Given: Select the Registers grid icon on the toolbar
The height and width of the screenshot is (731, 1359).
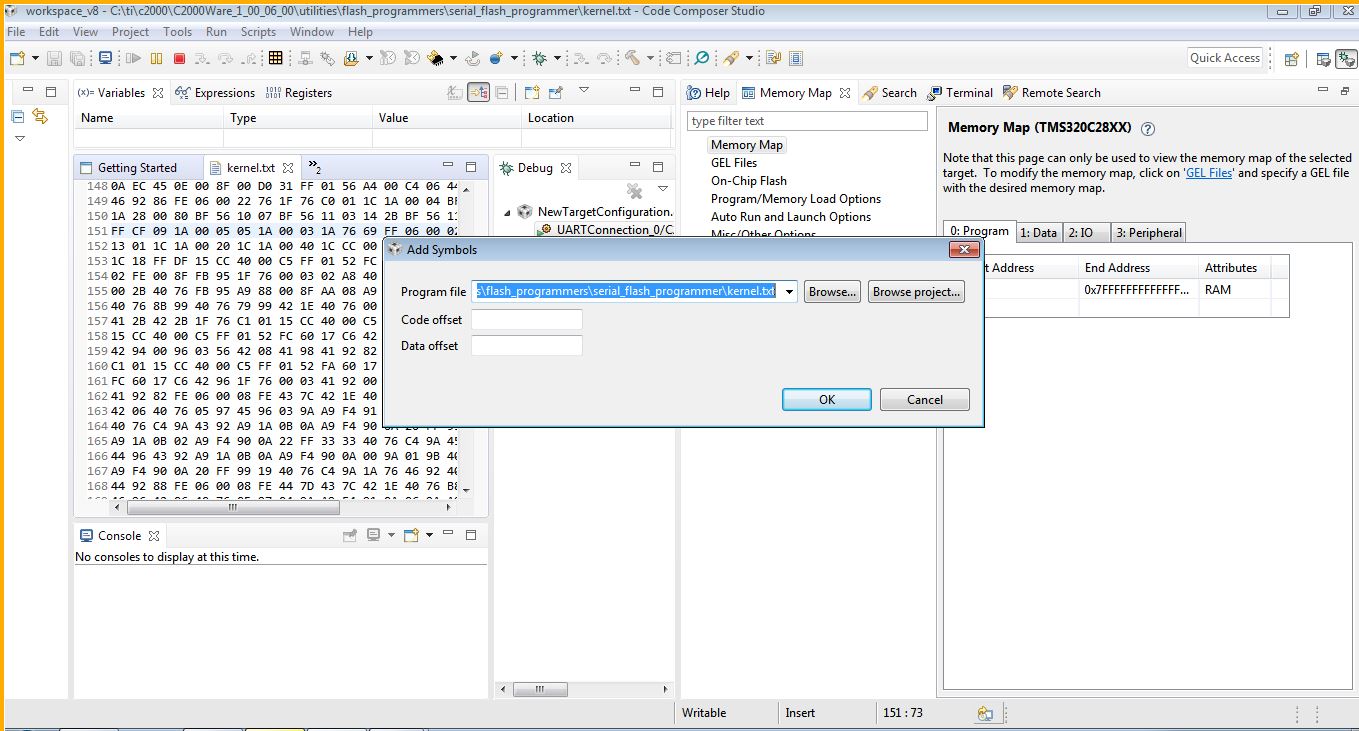Looking at the screenshot, I should tap(275, 57).
